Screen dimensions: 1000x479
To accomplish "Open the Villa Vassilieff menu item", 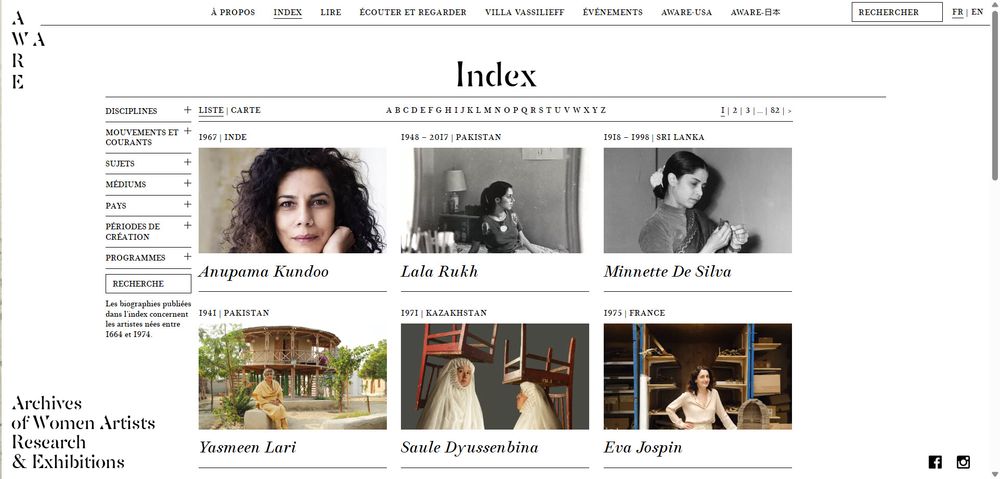I will coord(524,12).
